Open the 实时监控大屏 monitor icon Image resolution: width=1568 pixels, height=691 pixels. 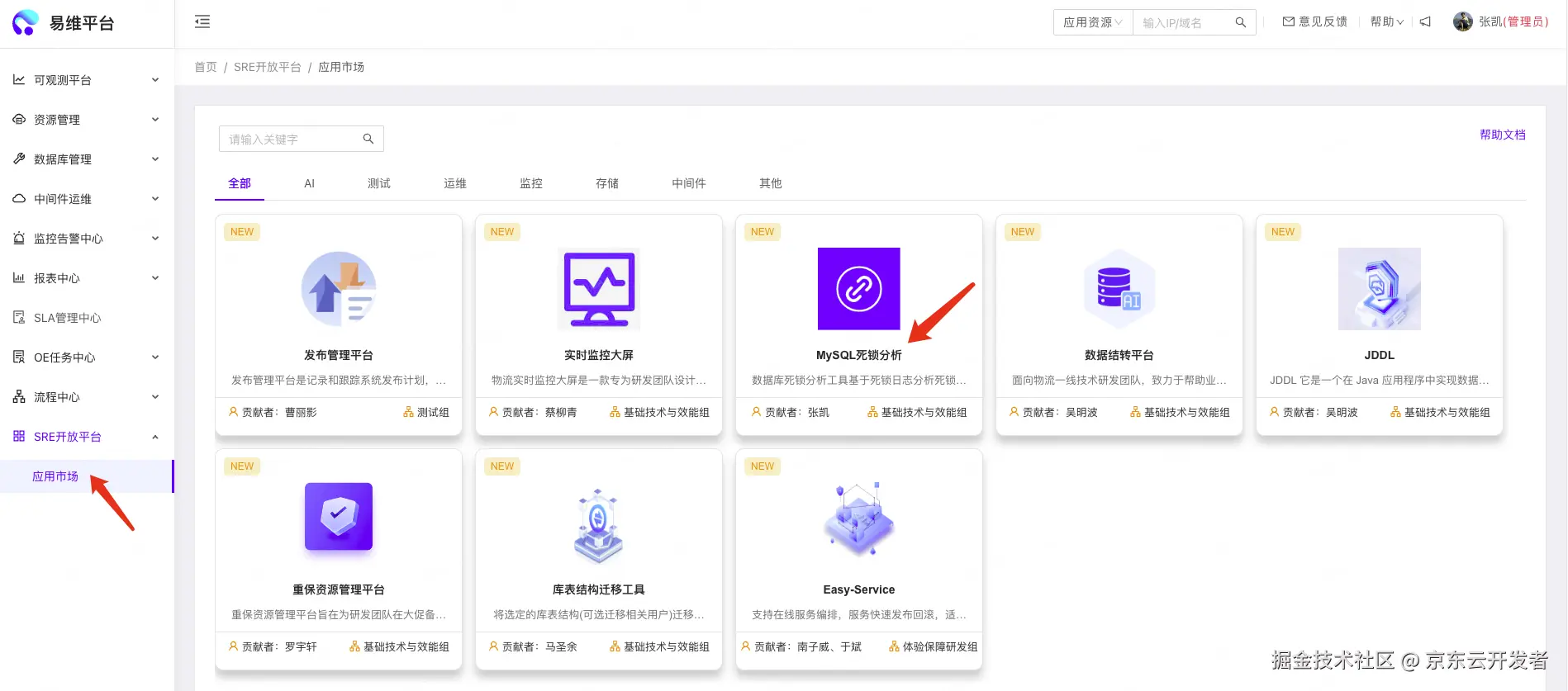pos(599,289)
